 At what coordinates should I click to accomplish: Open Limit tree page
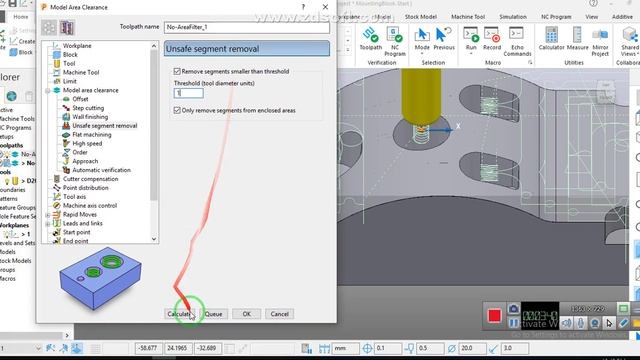coord(69,81)
